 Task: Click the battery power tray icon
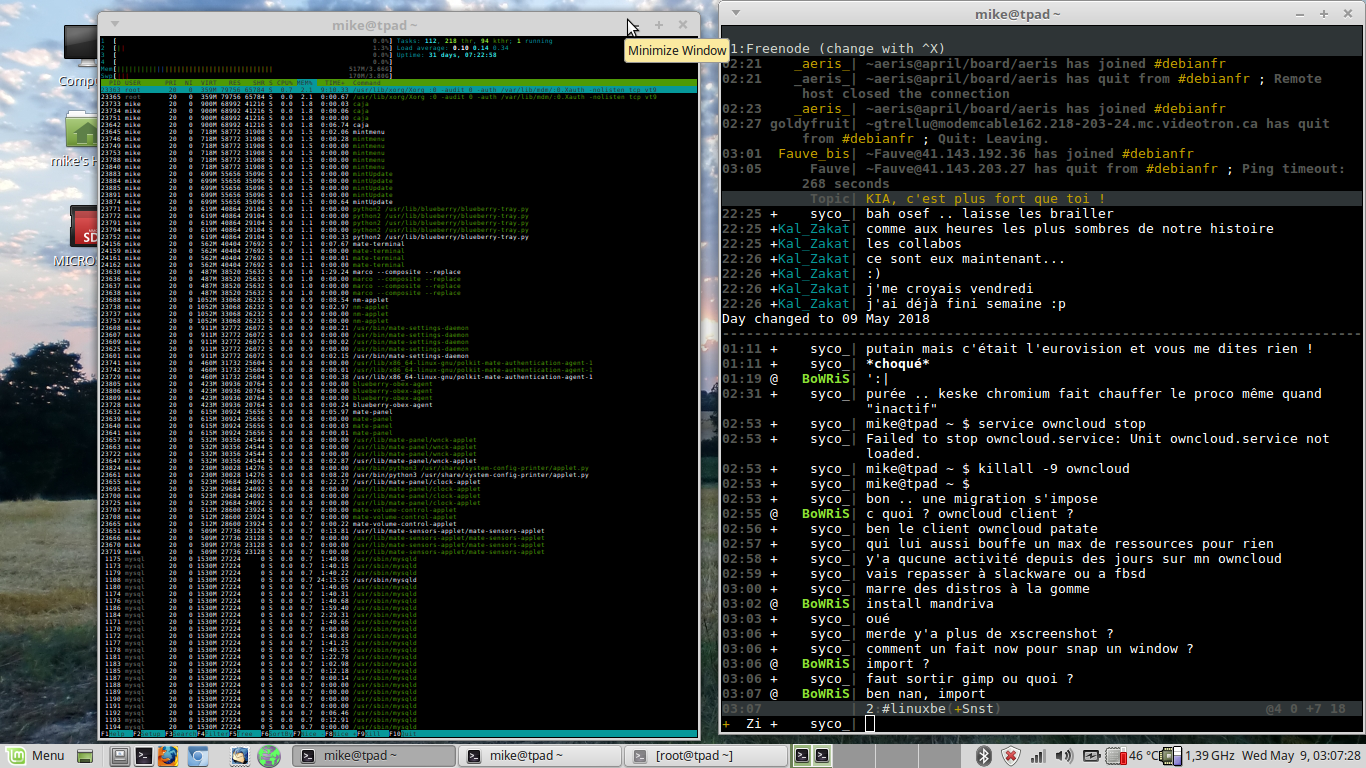1091,756
